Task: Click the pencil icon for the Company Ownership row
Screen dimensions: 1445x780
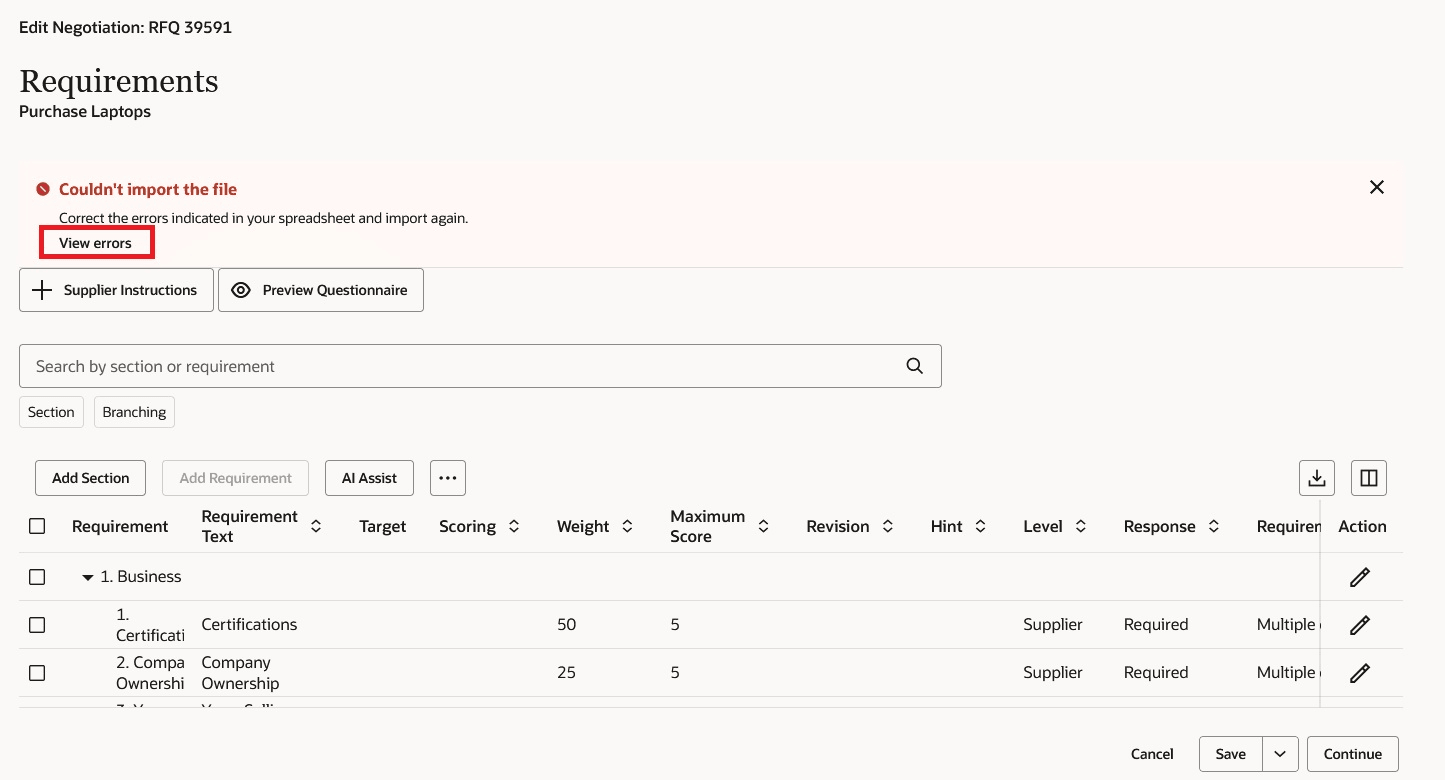Action: (x=1359, y=673)
